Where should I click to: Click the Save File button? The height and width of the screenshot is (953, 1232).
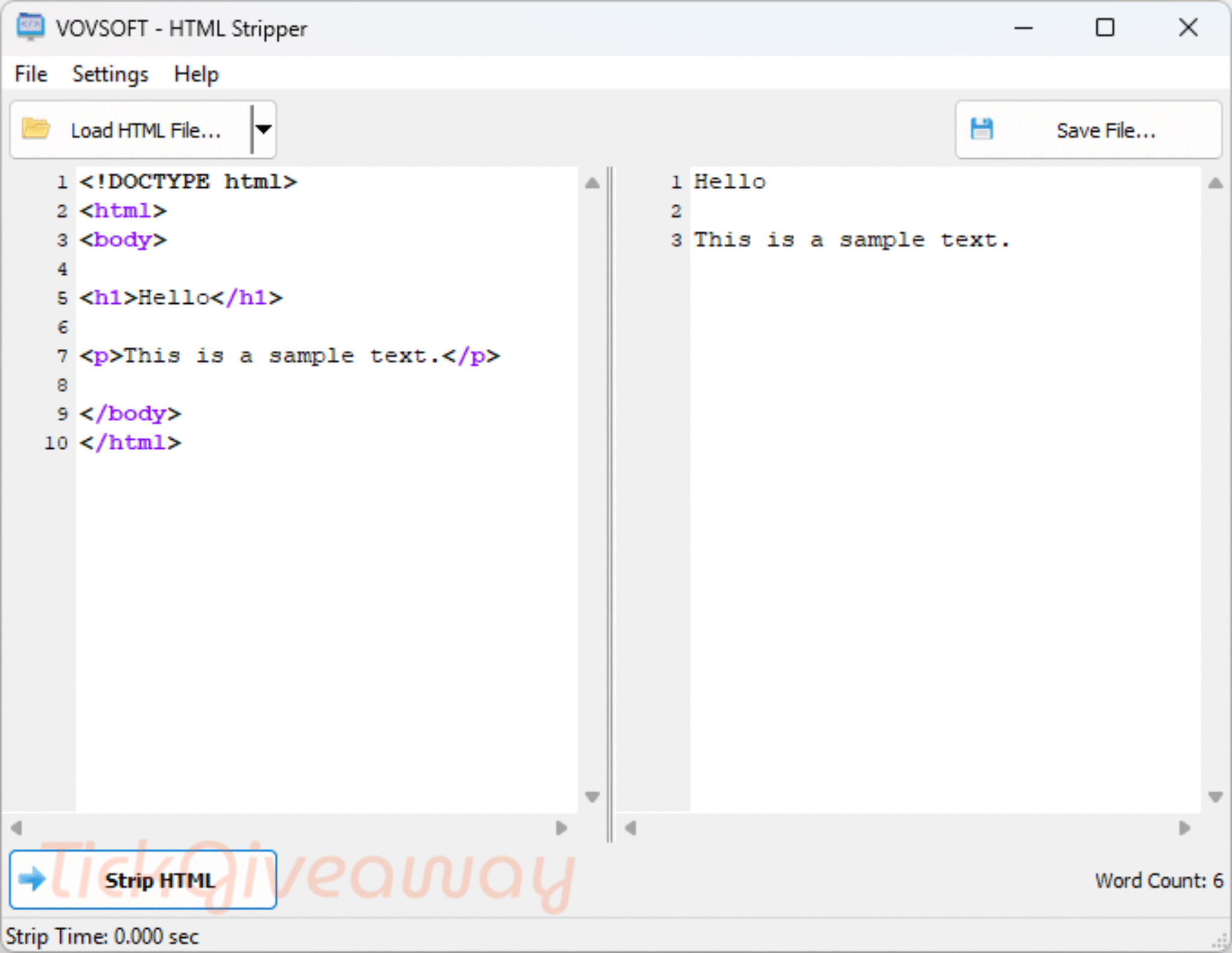[x=1088, y=129]
